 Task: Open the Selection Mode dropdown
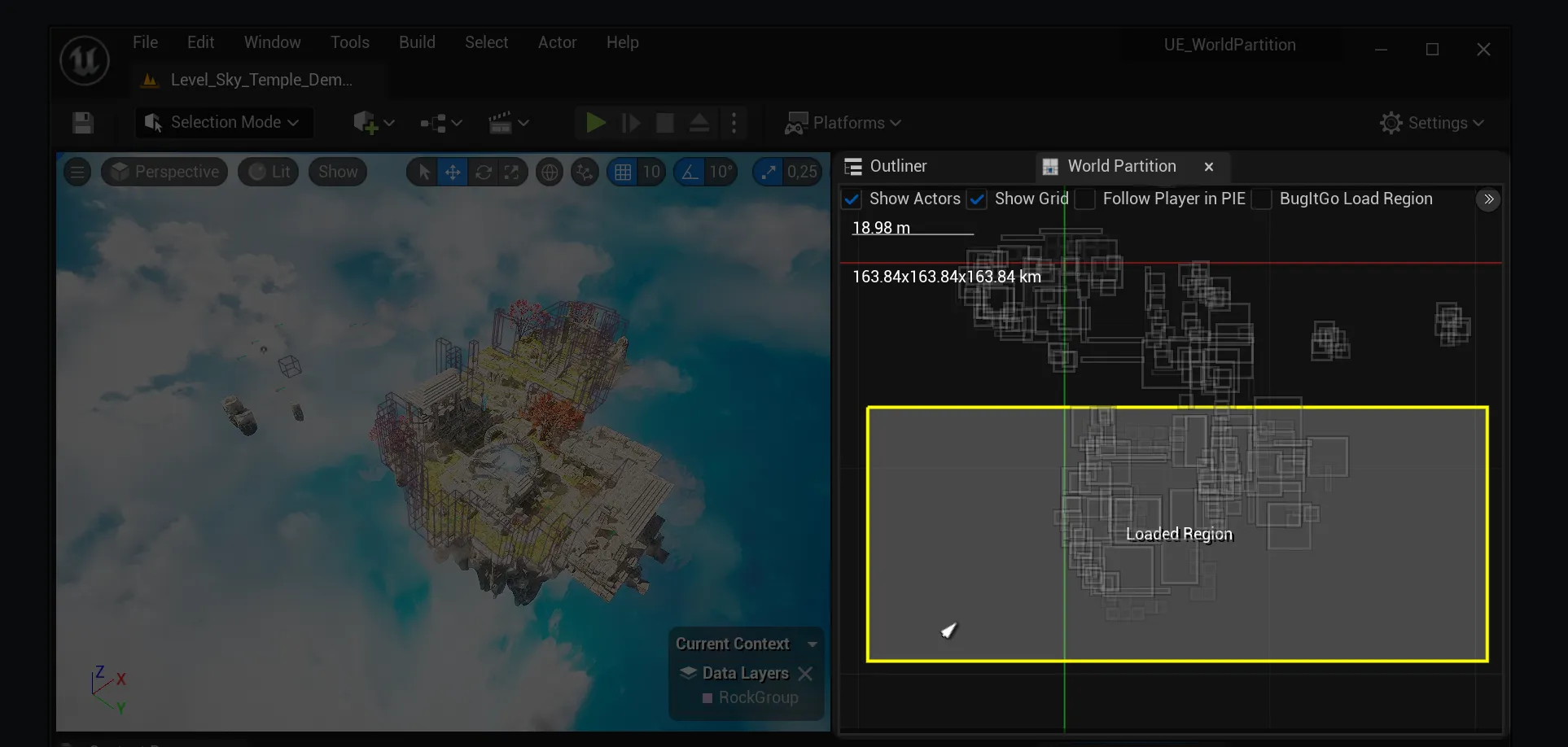pyautogui.click(x=223, y=122)
